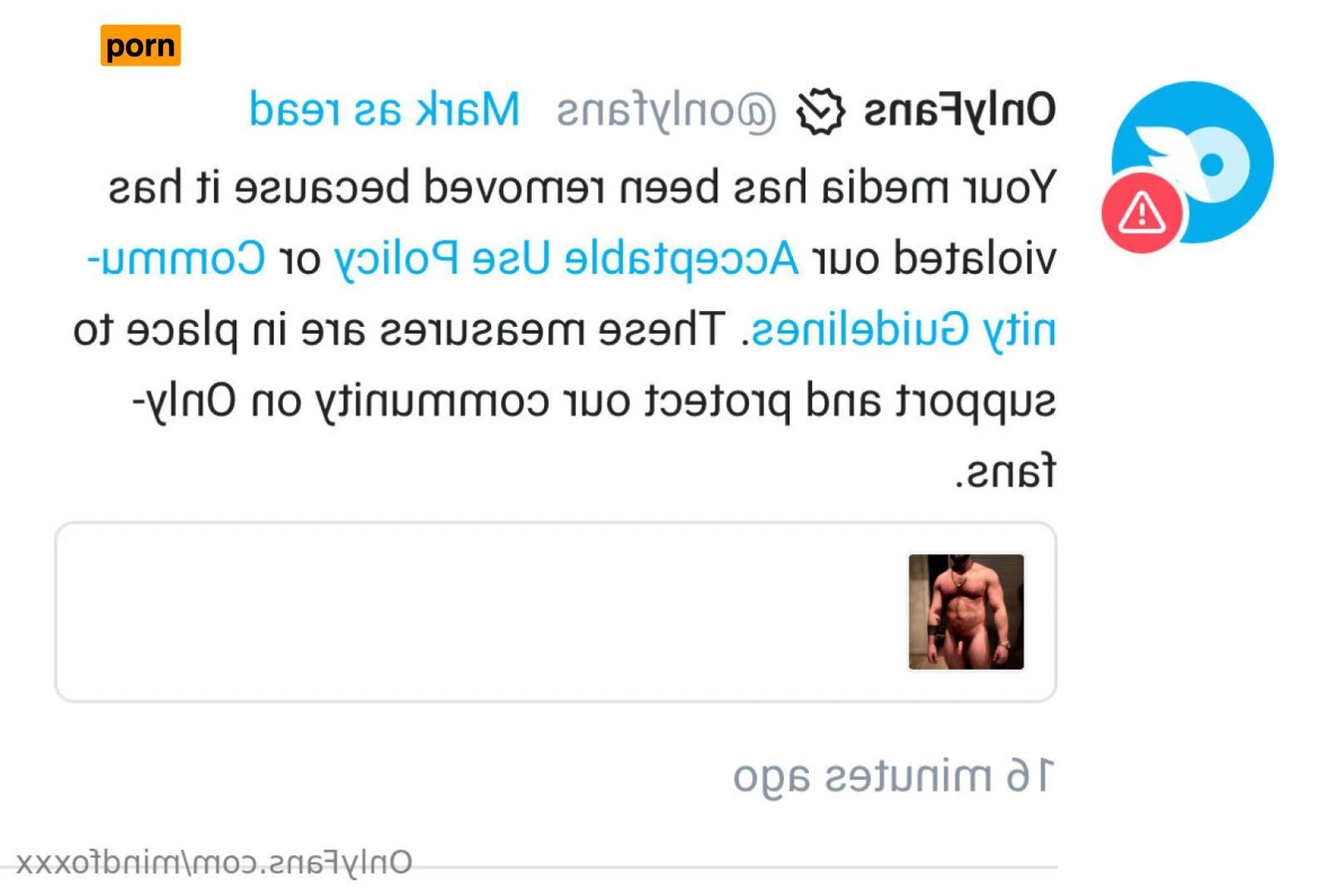This screenshot has width=1328, height=896.
Task: Follow the Commu- link fragment
Action: coord(176,259)
